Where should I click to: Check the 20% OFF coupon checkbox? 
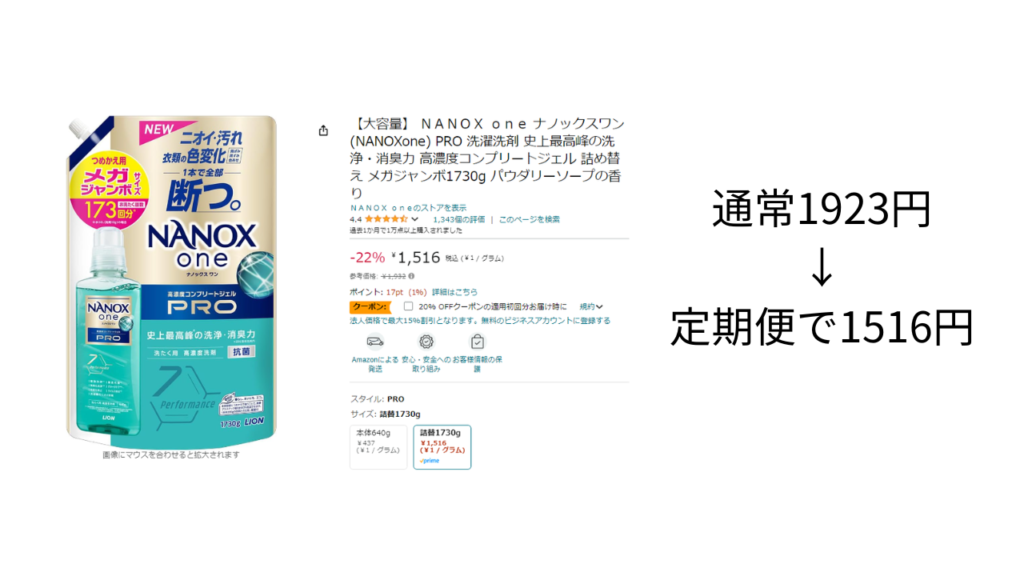[x=408, y=306]
